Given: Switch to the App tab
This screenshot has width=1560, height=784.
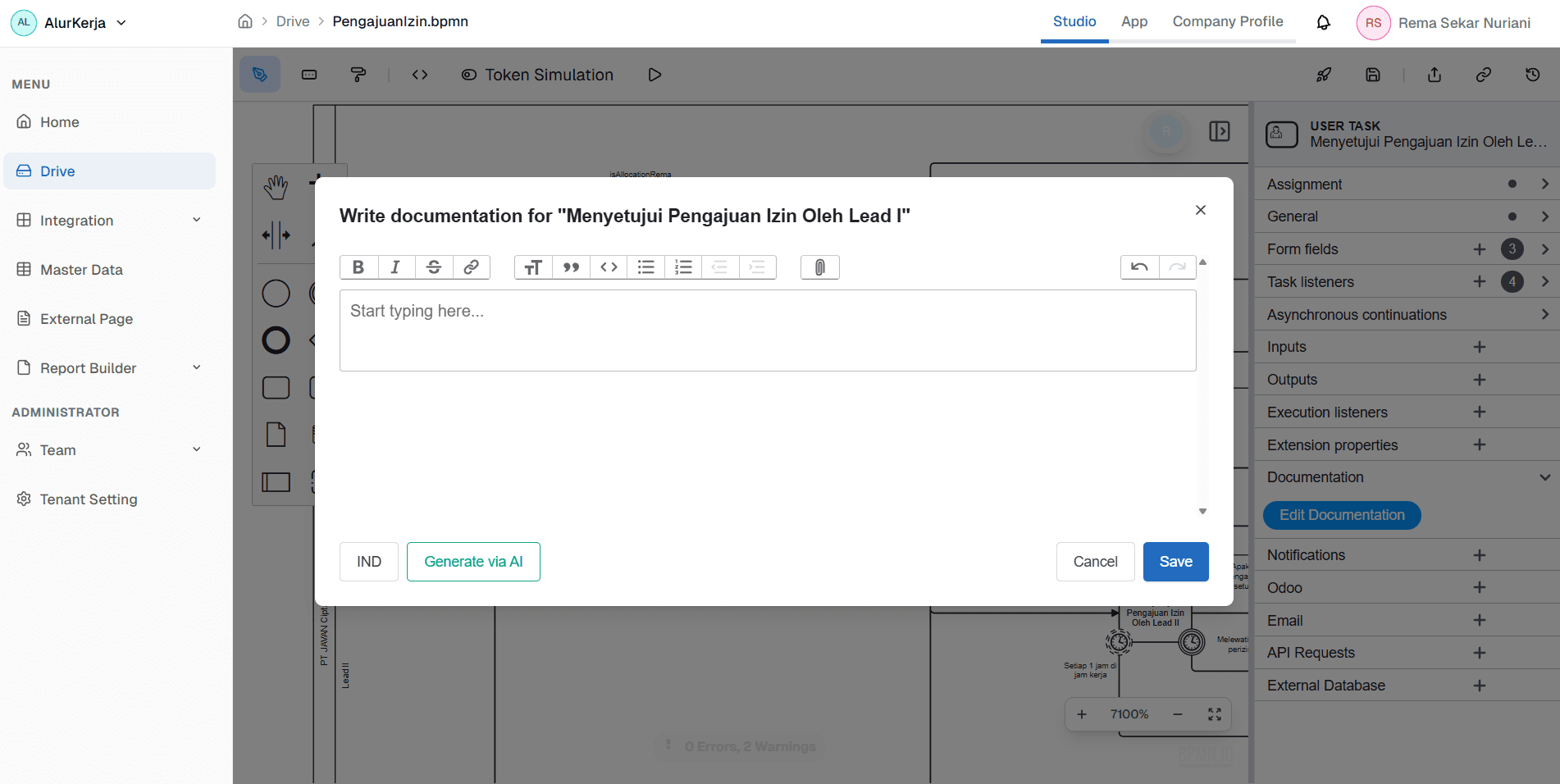Looking at the screenshot, I should coord(1134,22).
